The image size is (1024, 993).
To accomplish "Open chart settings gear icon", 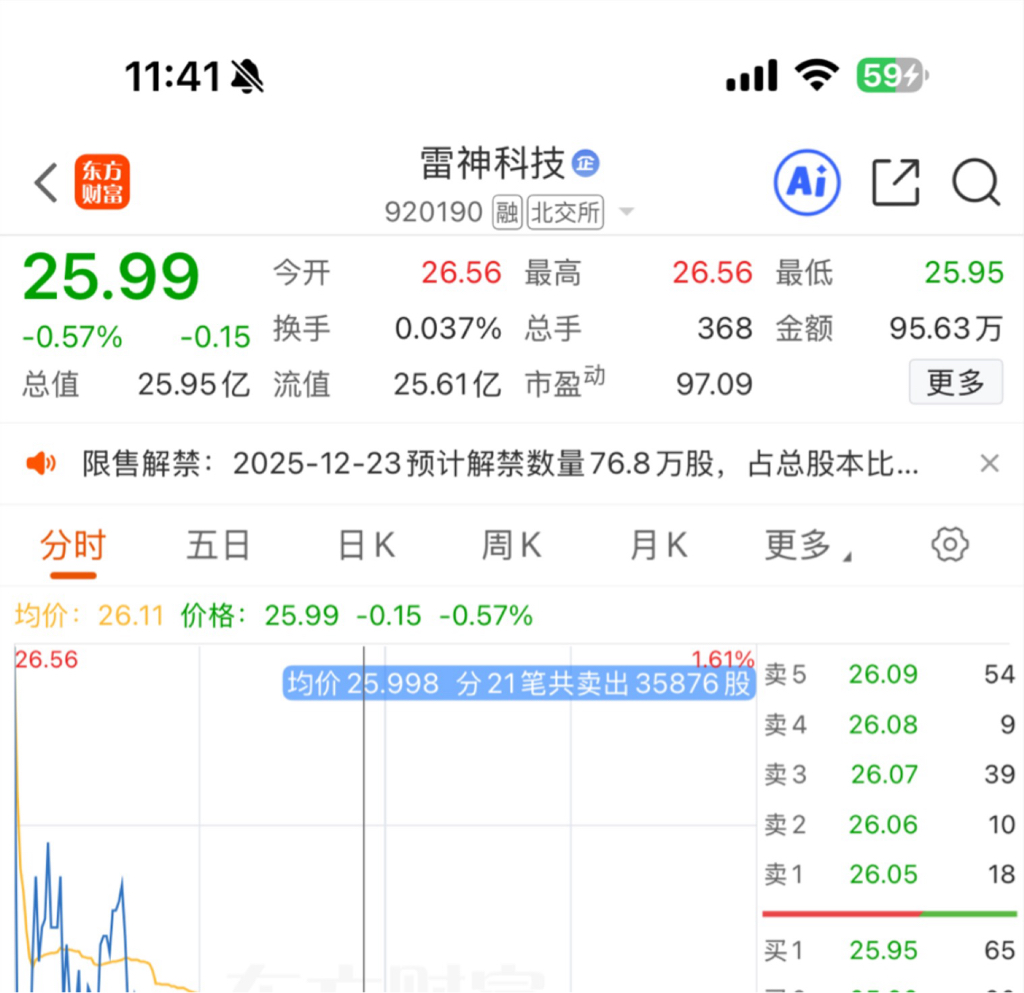I will (950, 544).
